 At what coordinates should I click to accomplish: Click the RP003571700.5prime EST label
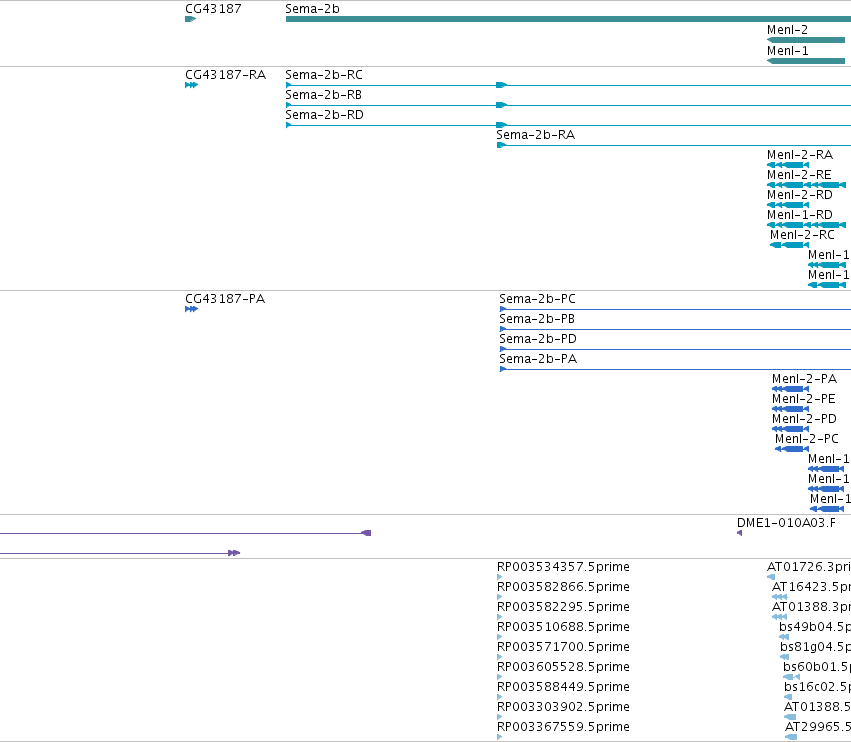click(x=563, y=647)
